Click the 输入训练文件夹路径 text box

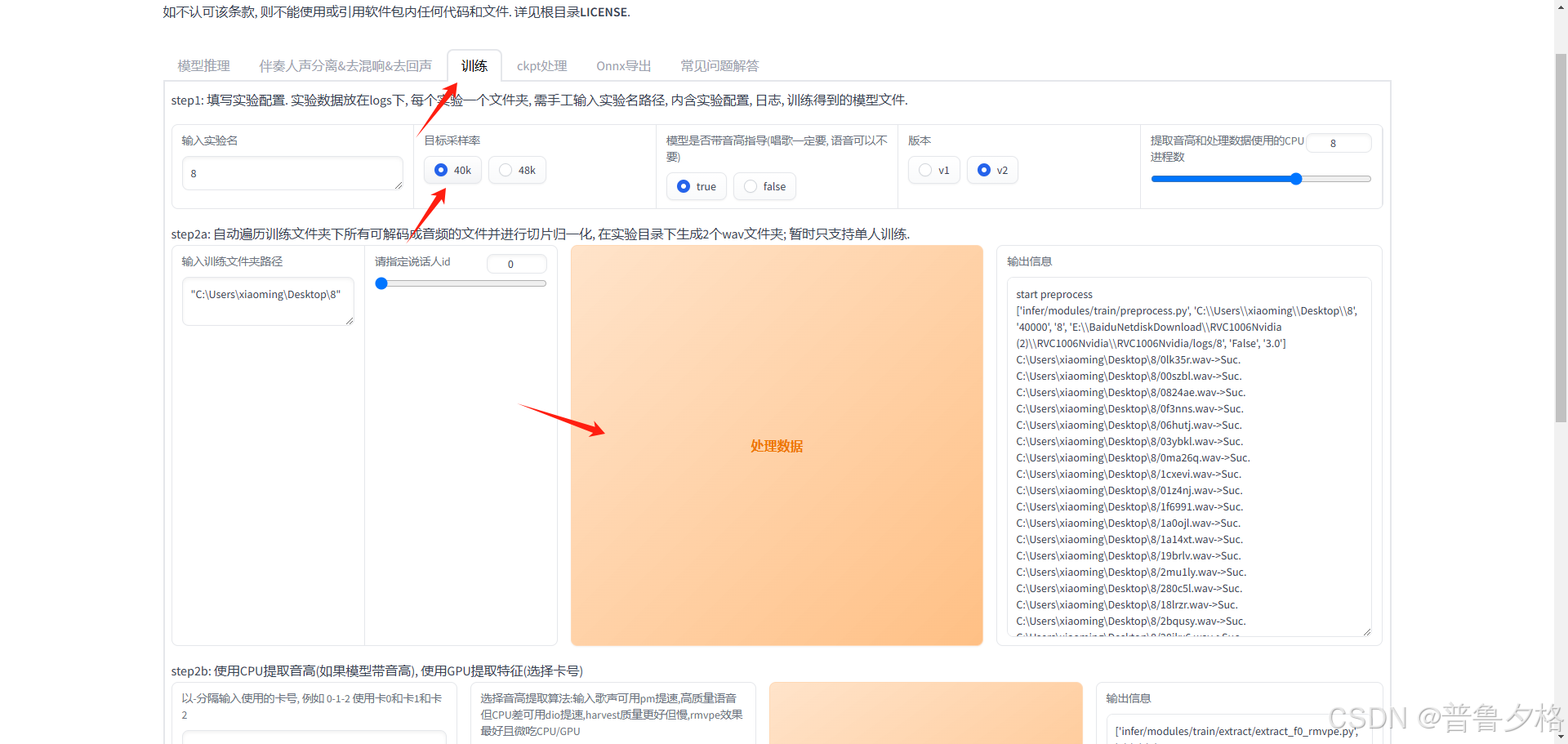tap(268, 301)
